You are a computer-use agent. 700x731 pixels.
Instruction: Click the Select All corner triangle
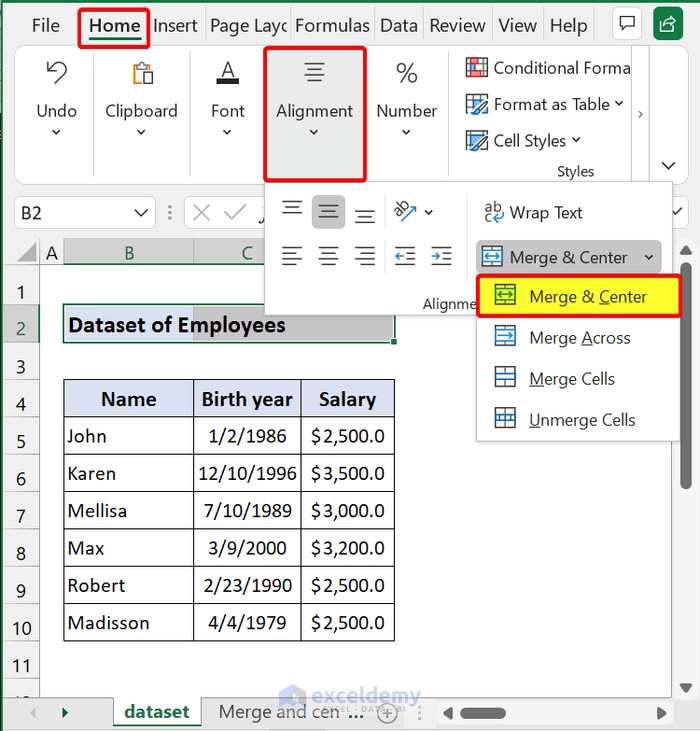(27, 252)
